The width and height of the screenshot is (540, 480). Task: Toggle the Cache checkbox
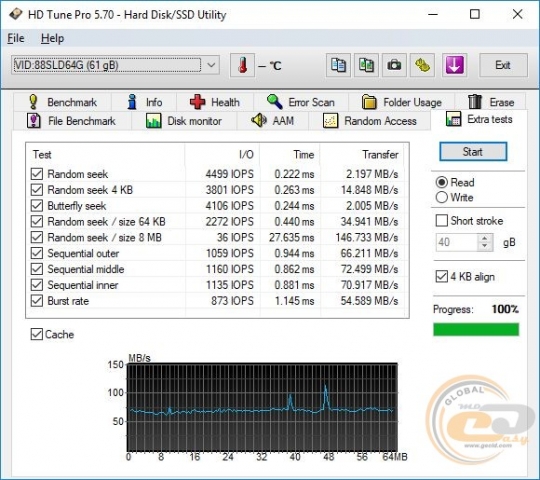(37, 334)
